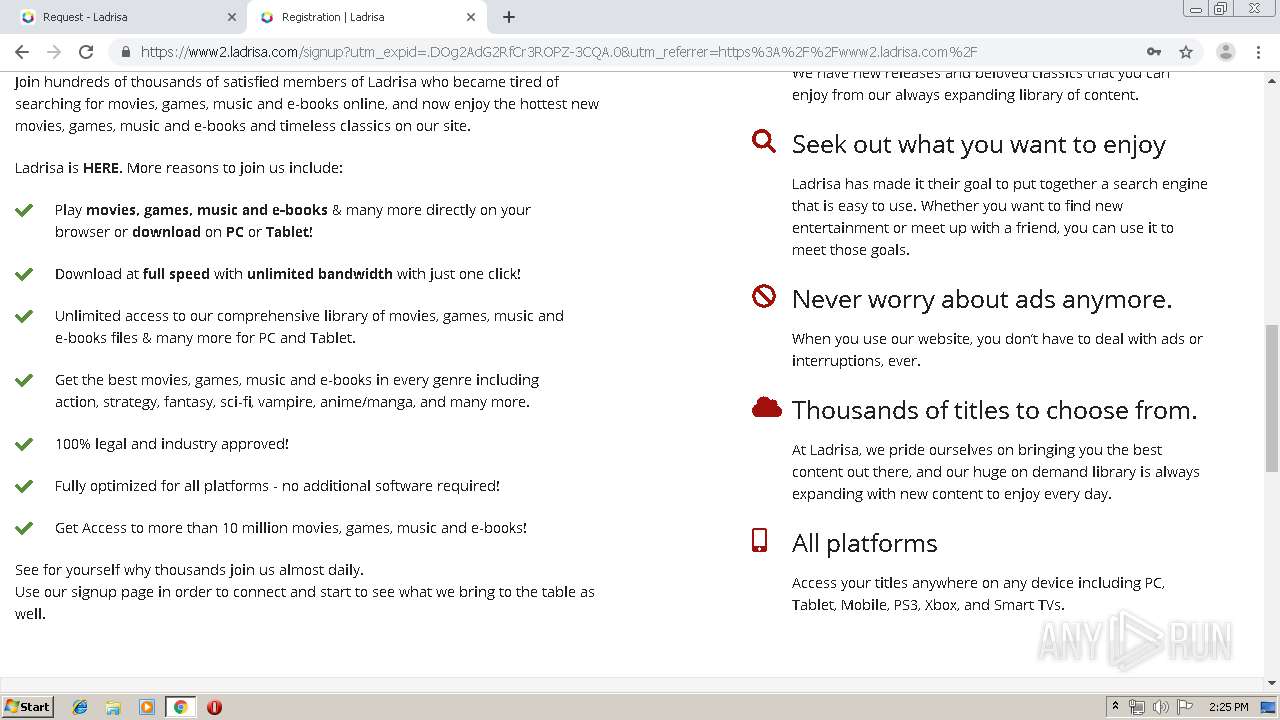
Task: Open File Explorer from the taskbar
Action: tap(113, 707)
